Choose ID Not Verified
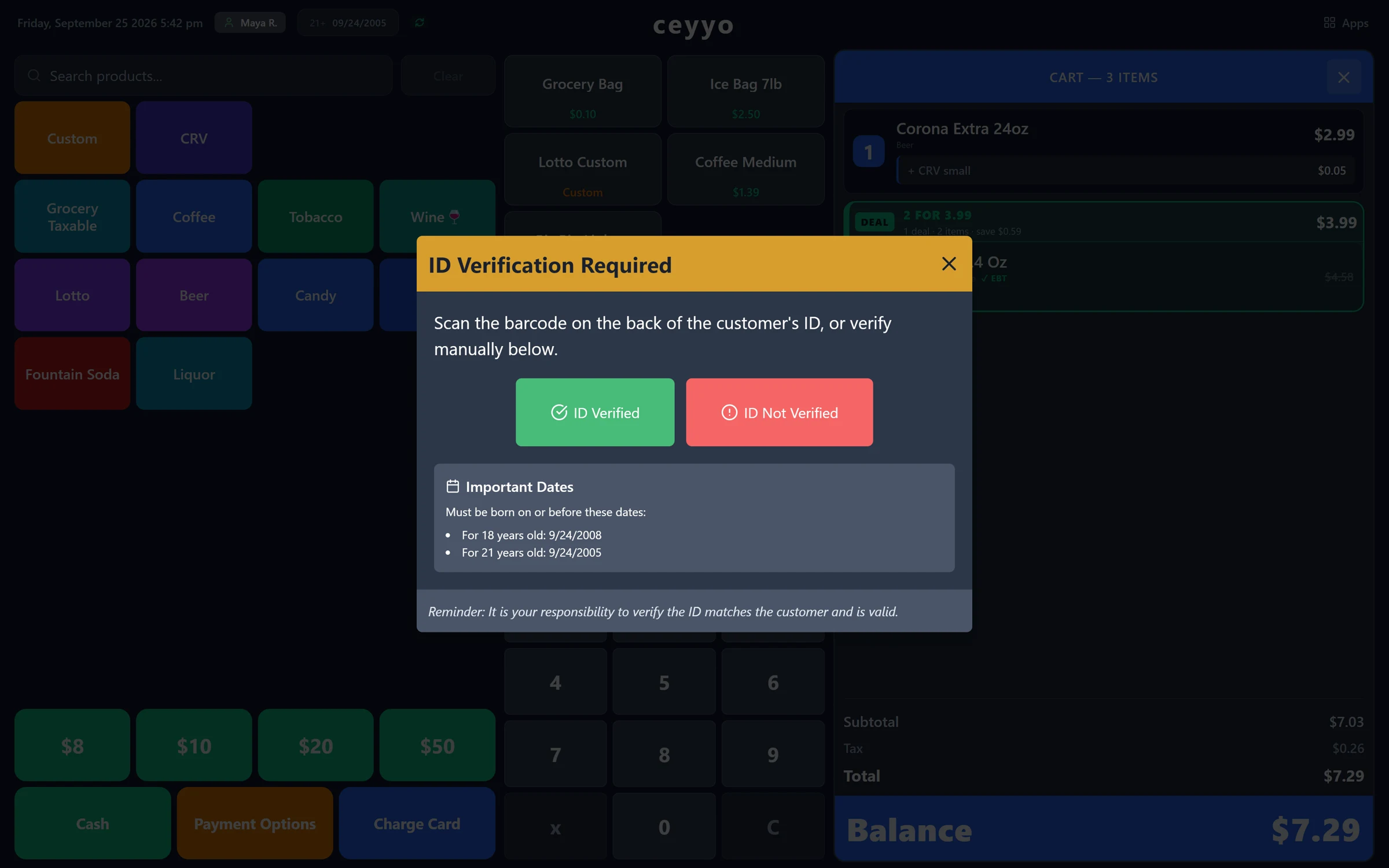Viewport: 1389px width, 868px height. click(x=779, y=412)
